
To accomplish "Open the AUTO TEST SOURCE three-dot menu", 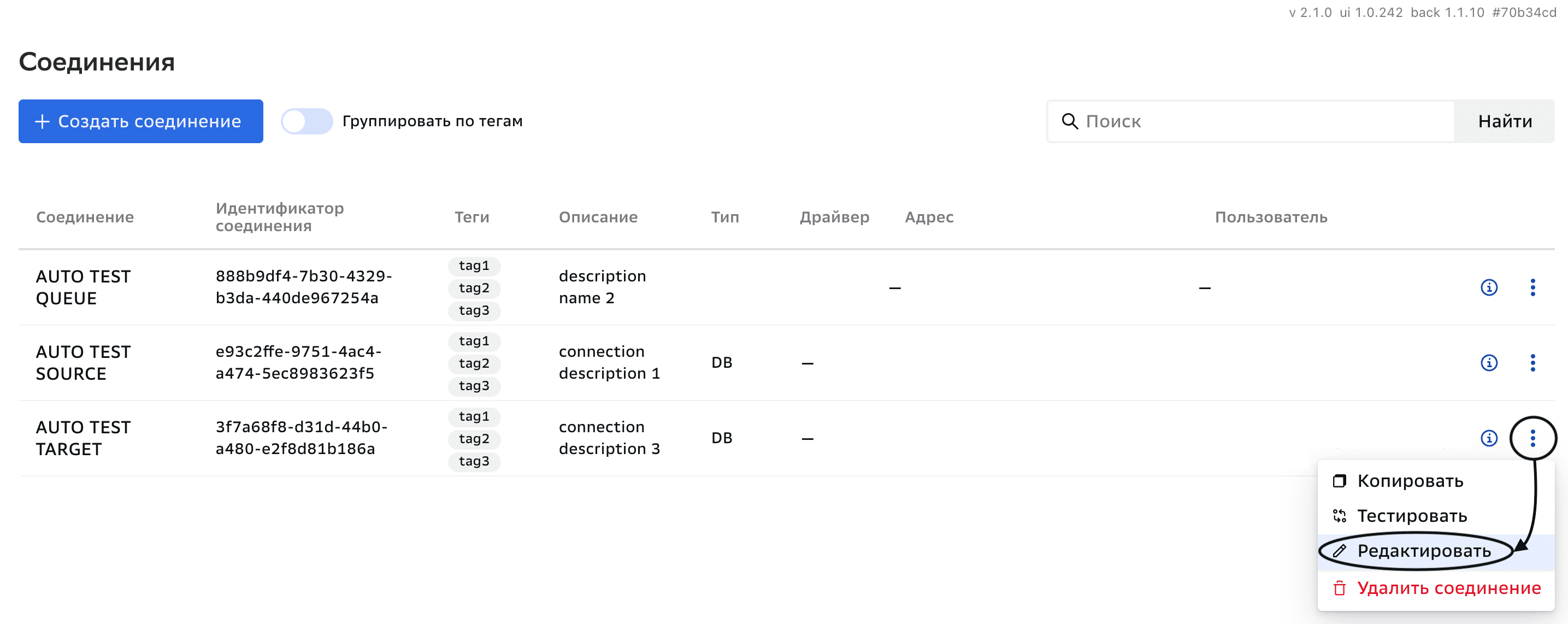I will [1532, 363].
